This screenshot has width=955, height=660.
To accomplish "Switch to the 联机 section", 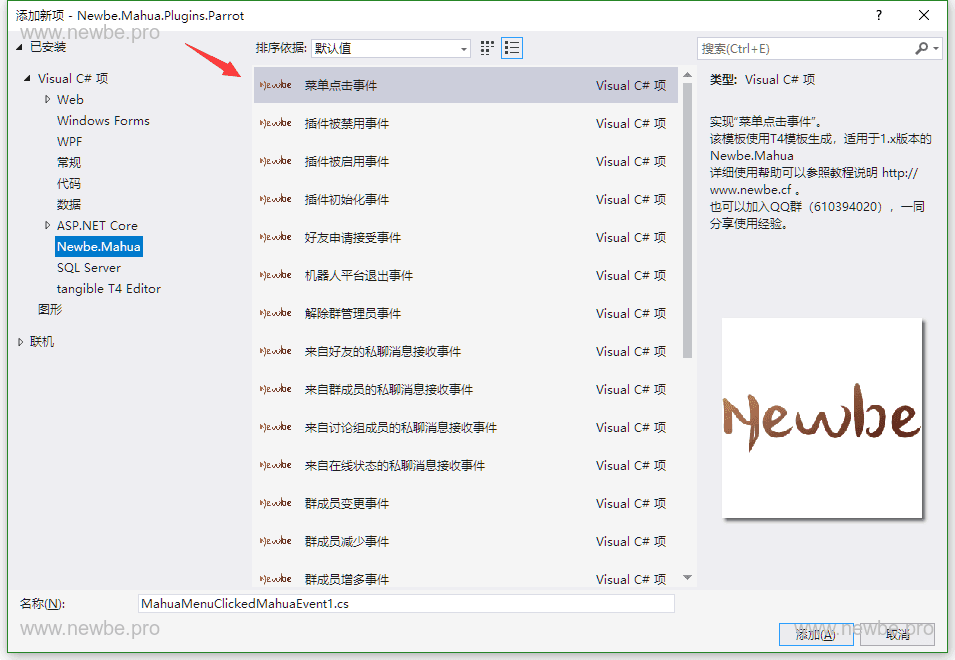I will (x=41, y=340).
